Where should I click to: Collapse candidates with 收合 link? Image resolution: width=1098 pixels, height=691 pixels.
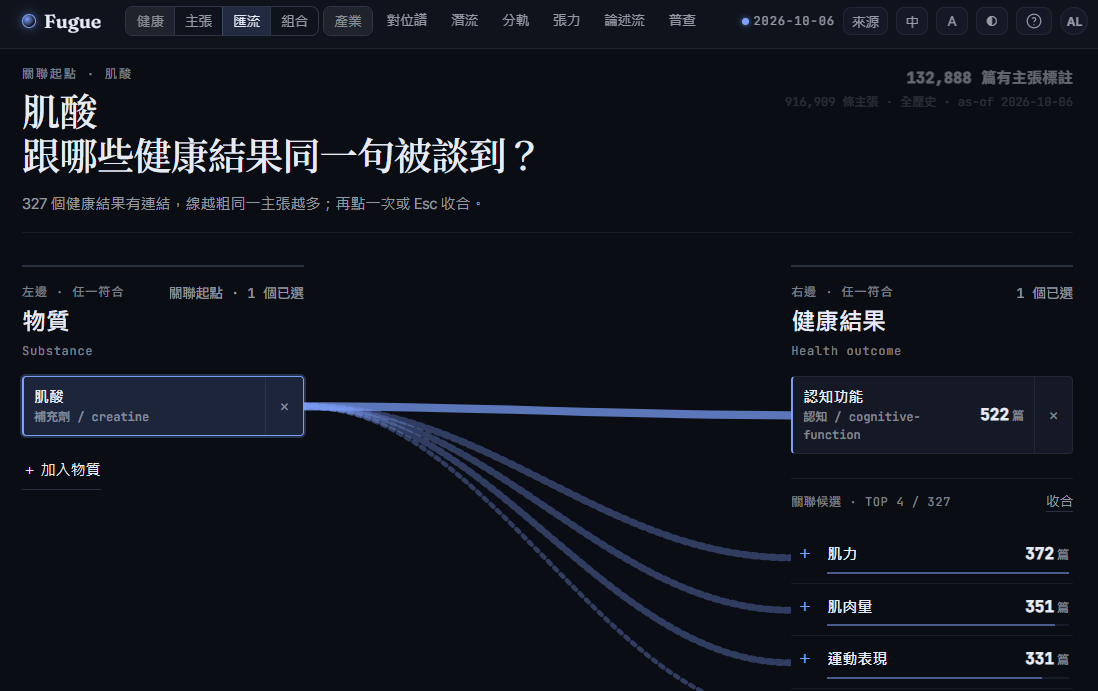[x=1059, y=501]
